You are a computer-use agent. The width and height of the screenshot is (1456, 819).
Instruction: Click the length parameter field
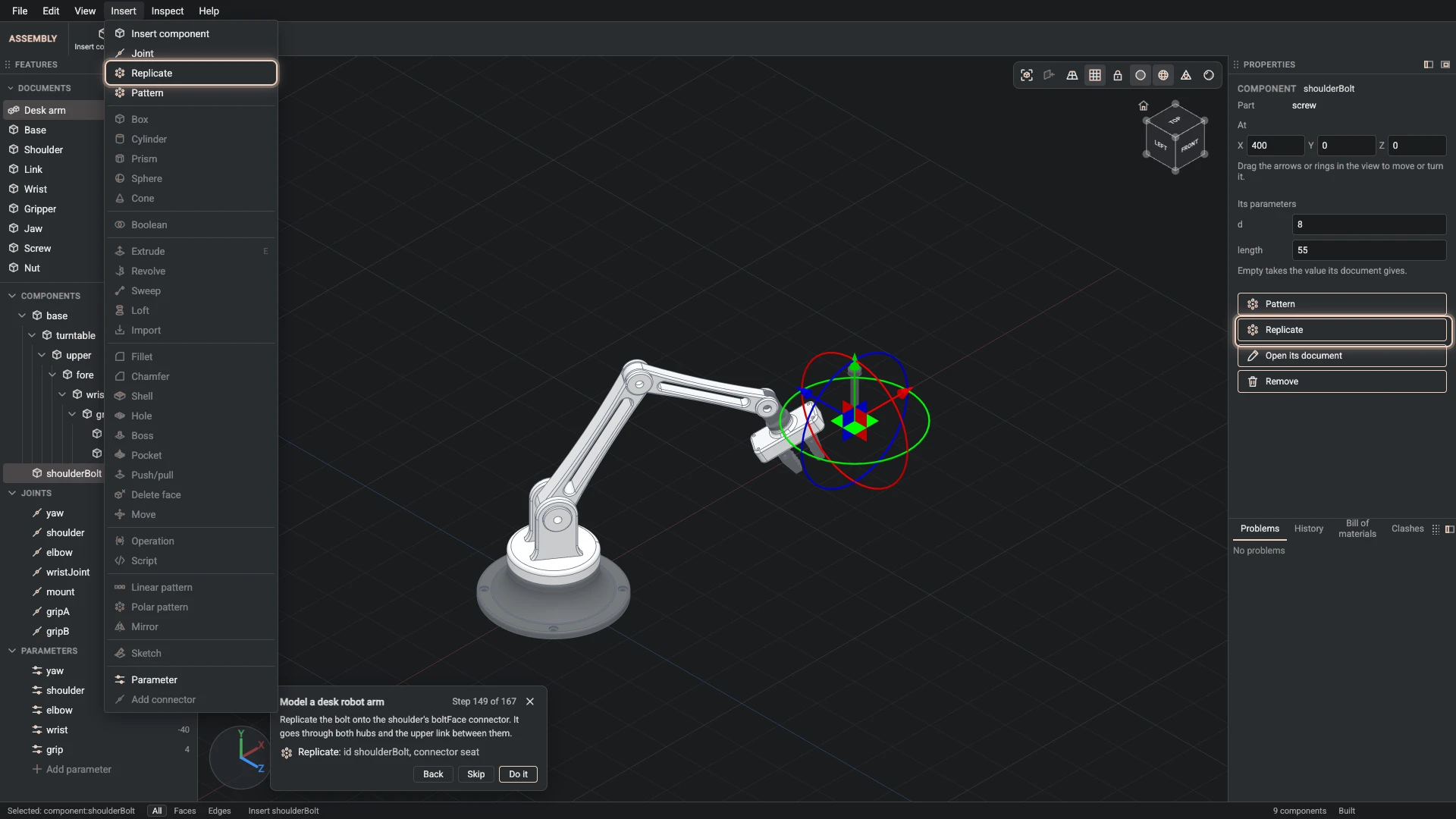click(x=1369, y=250)
